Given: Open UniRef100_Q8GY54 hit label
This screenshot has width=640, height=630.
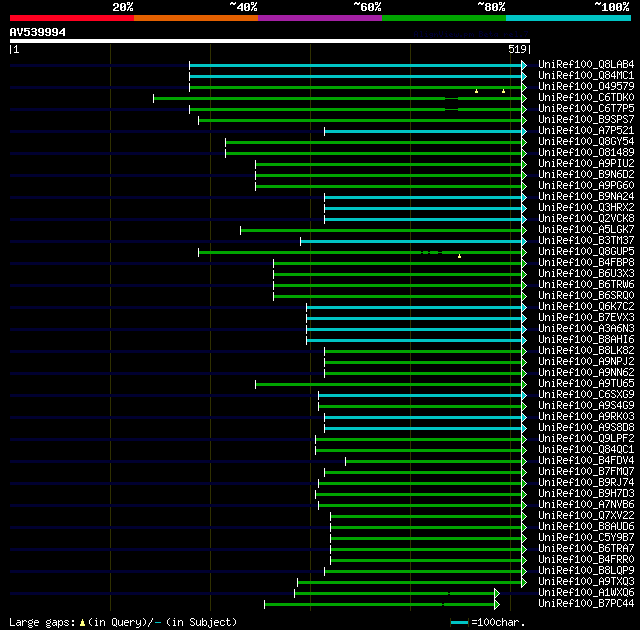Looking at the screenshot, I should 586,142.
